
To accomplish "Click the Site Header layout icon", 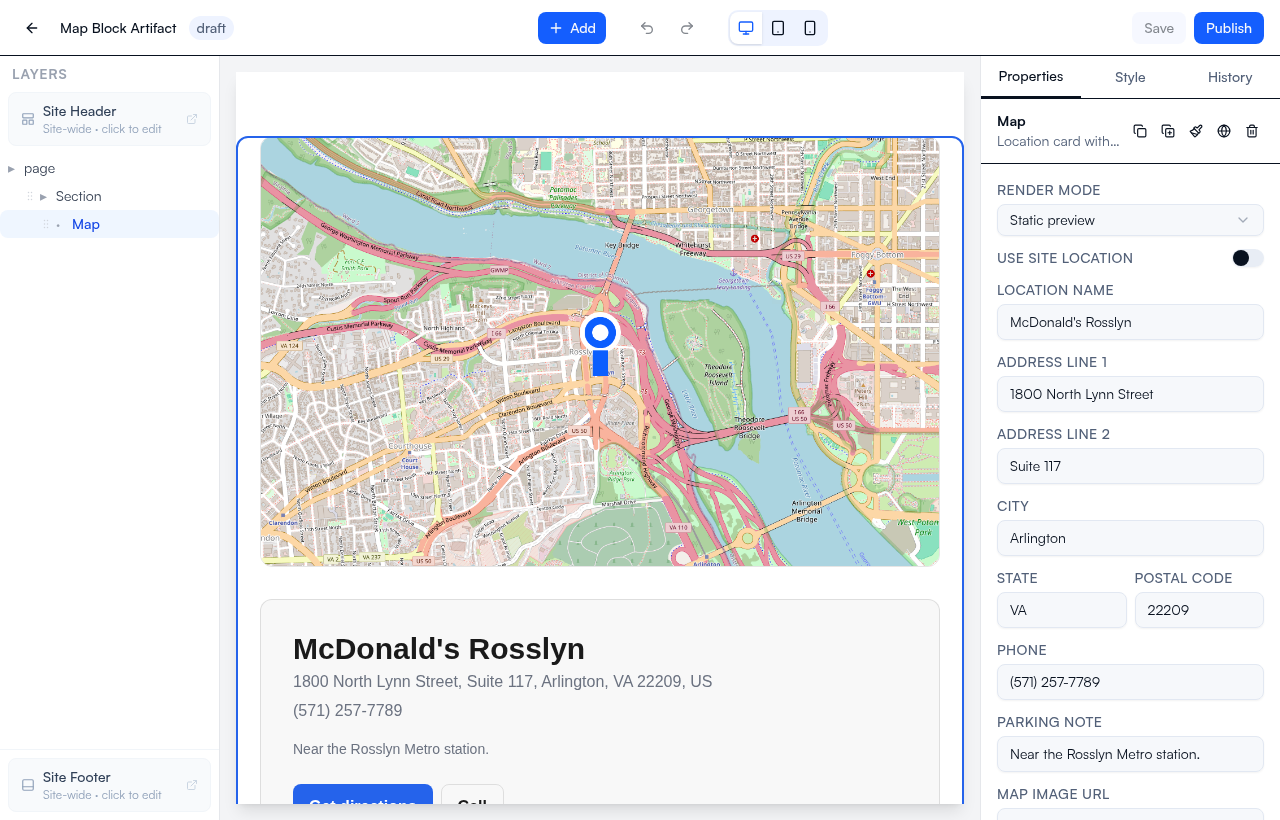I will [28, 119].
